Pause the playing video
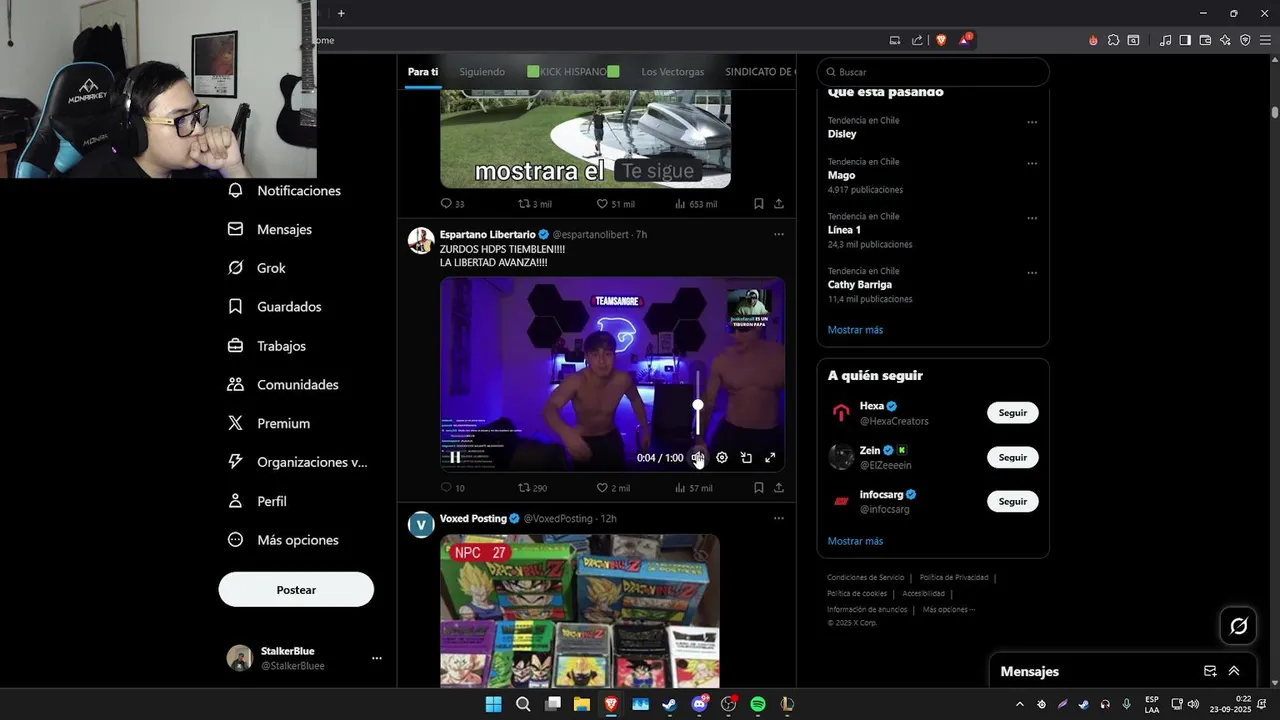 point(455,458)
